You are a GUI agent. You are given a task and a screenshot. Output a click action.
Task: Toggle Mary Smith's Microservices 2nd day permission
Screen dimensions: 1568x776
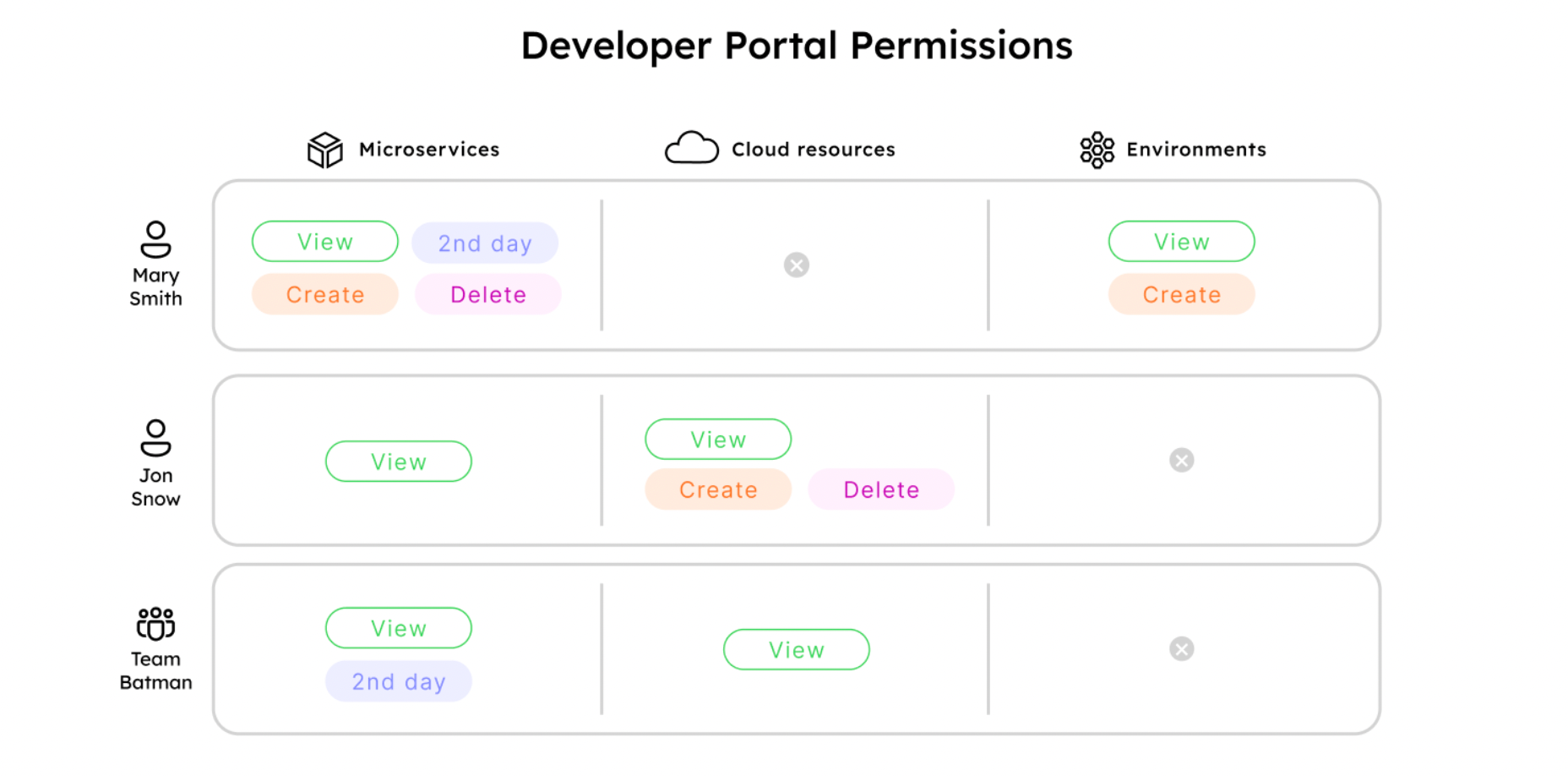coord(485,243)
